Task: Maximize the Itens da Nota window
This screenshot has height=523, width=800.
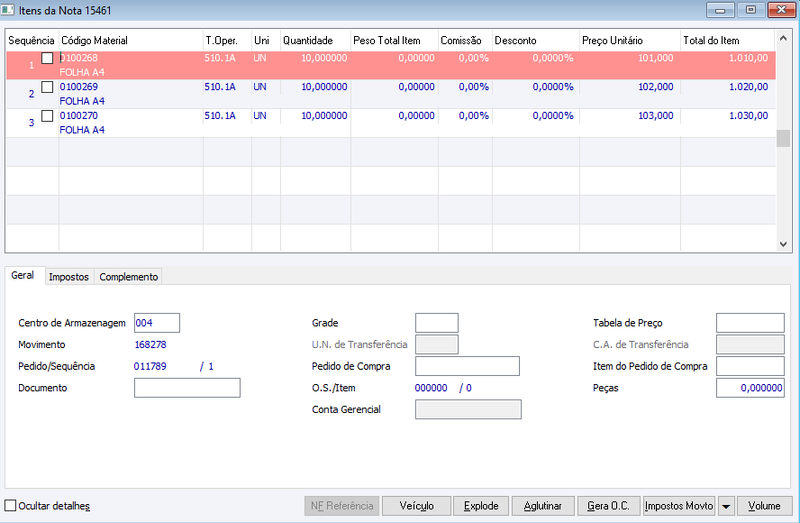Action: (751, 10)
